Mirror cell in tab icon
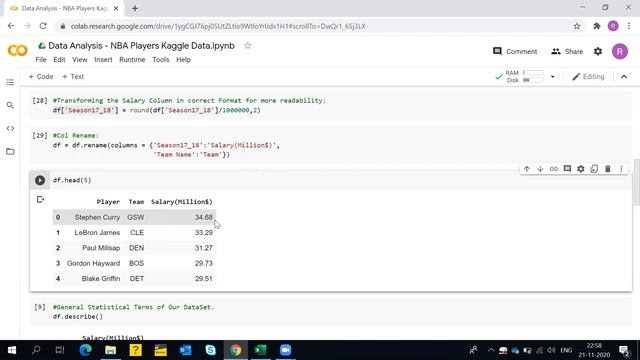The height and width of the screenshot is (360, 640). click(594, 169)
